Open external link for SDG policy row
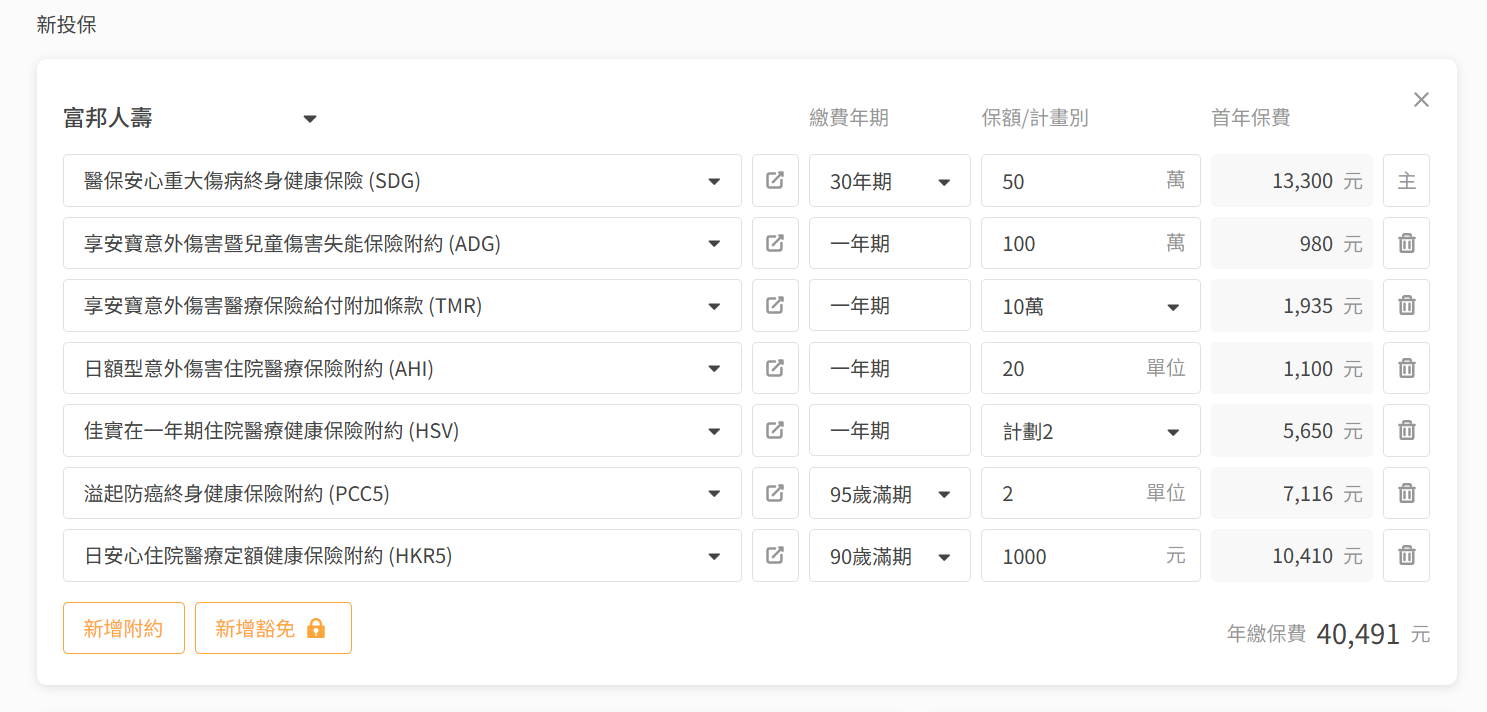 click(x=775, y=181)
